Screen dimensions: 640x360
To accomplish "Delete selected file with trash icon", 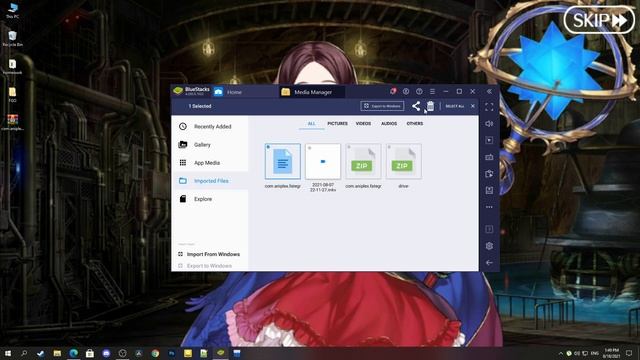I will click(430, 106).
